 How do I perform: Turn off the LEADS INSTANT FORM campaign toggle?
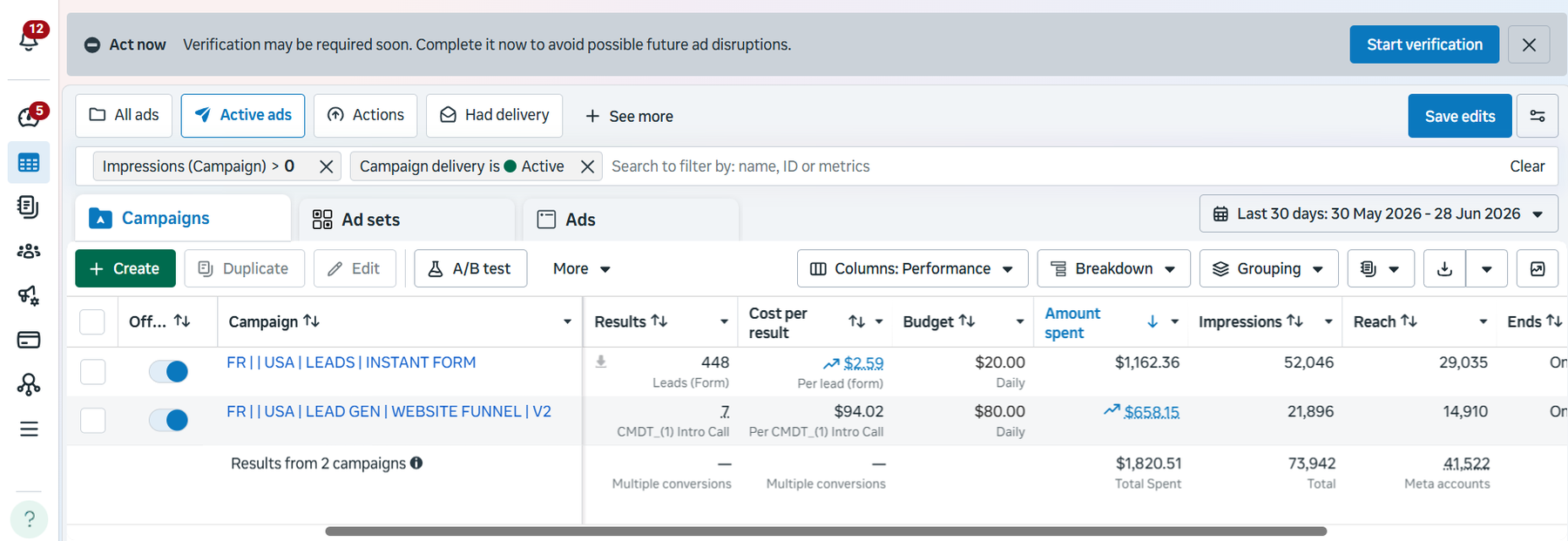pyautogui.click(x=169, y=372)
